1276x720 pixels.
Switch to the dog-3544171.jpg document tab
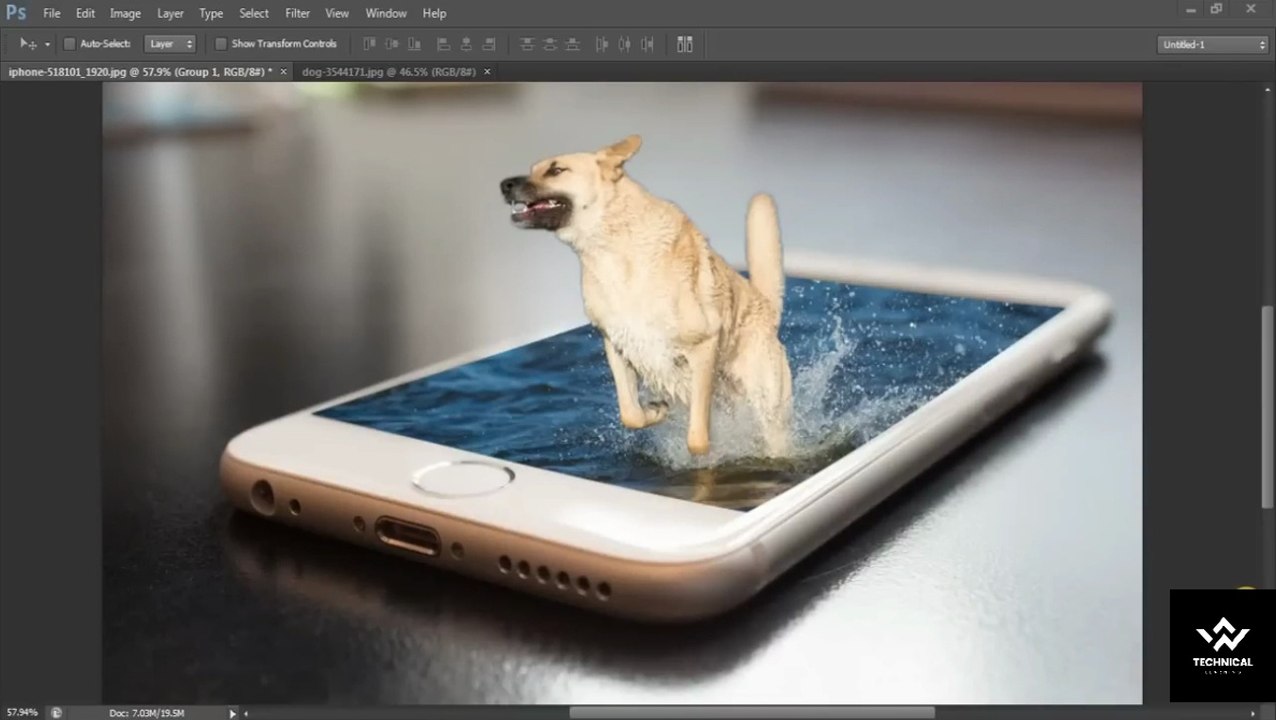(x=388, y=72)
